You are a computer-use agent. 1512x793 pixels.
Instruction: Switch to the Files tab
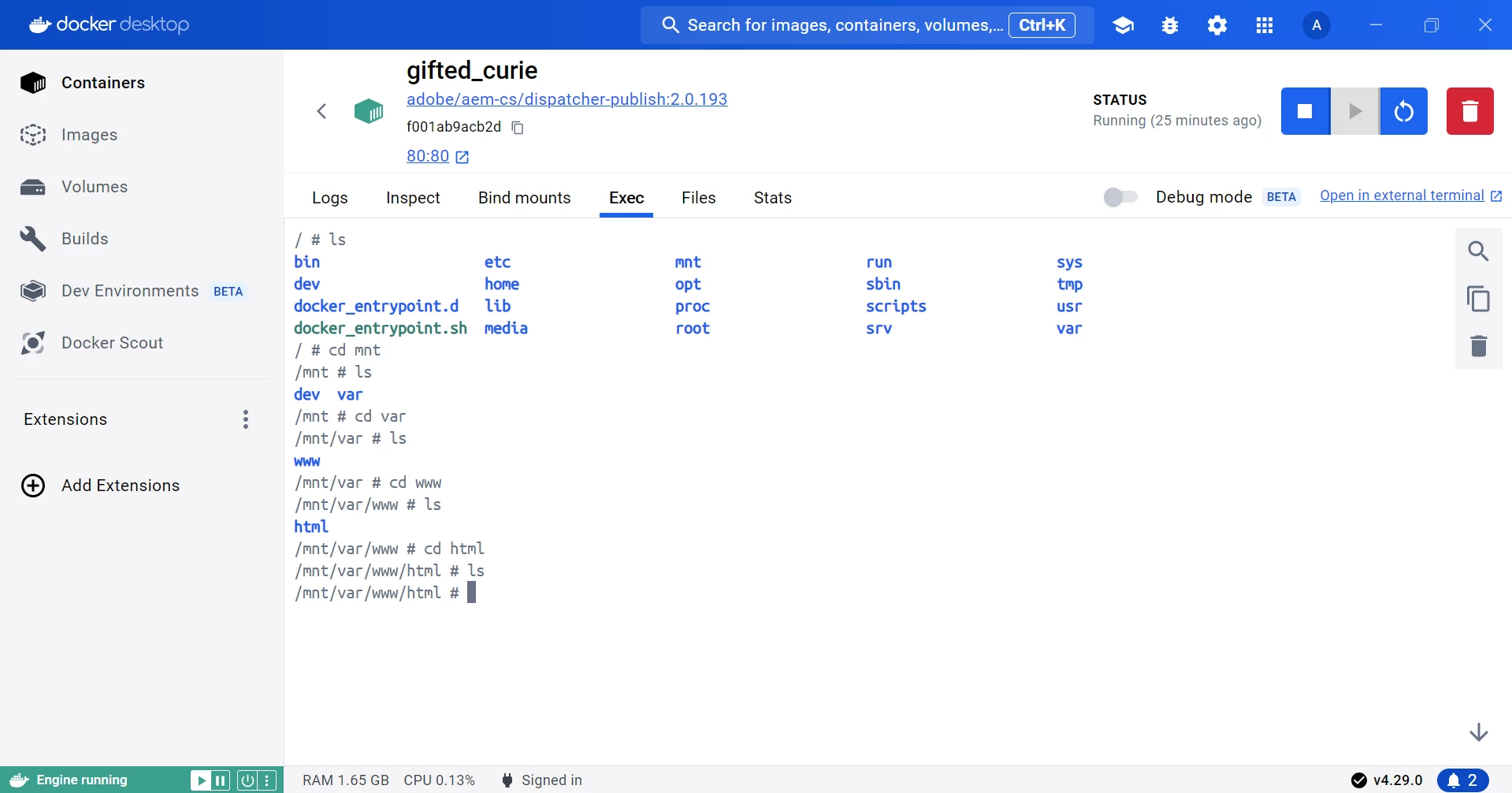pyautogui.click(x=698, y=198)
